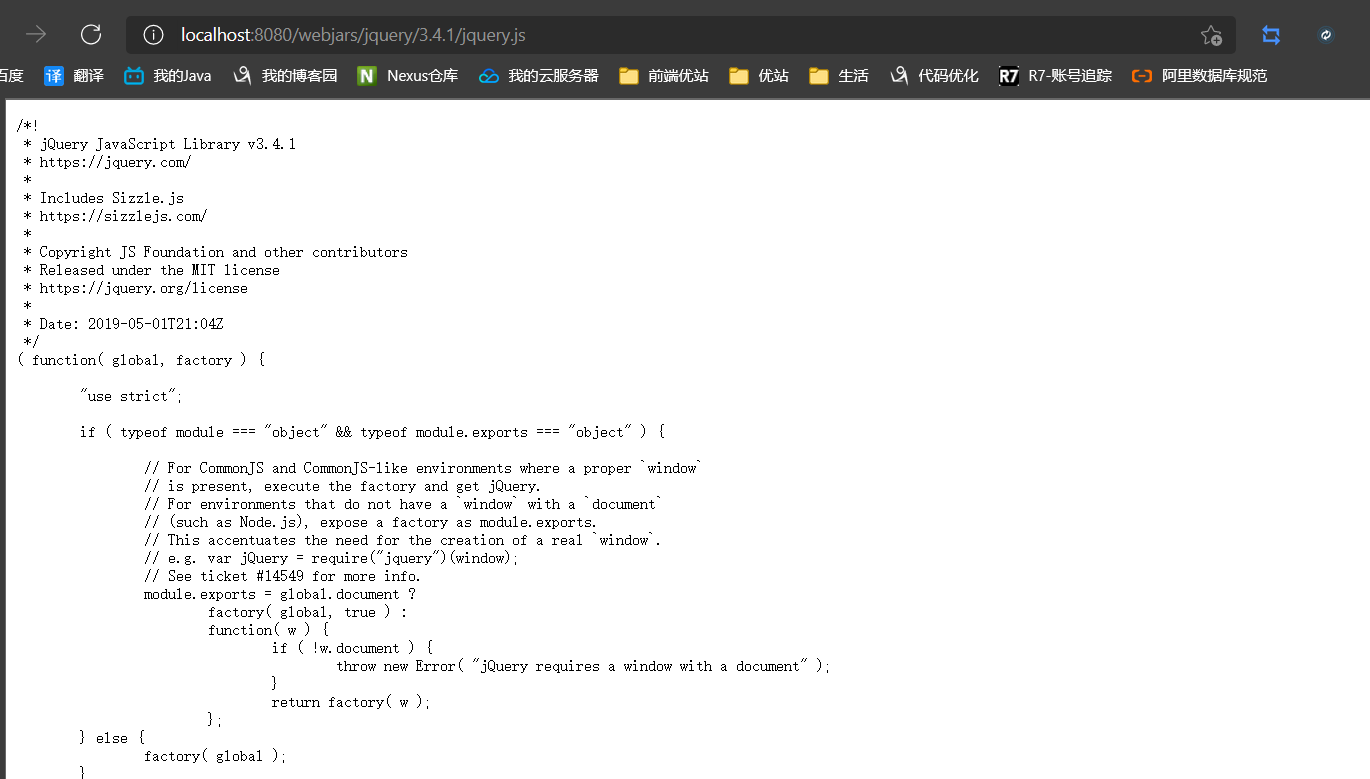Click the round blue icon at toolbar end
Screen dimensions: 1370x779
1326,35
